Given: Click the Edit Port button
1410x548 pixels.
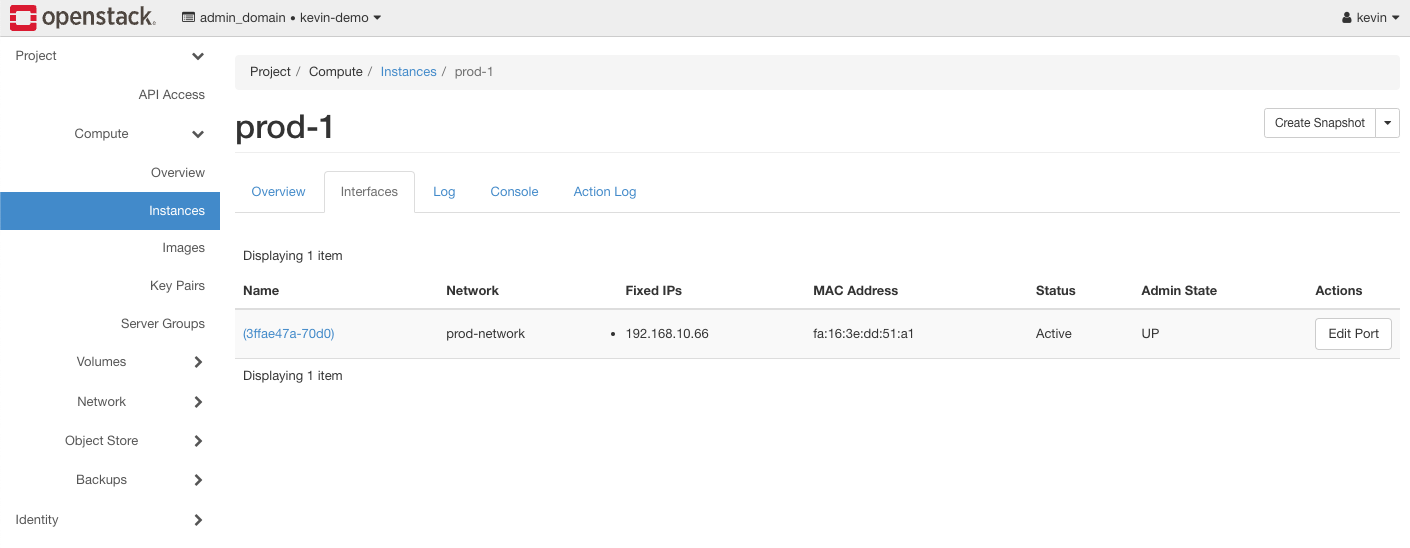Looking at the screenshot, I should click(x=1352, y=334).
